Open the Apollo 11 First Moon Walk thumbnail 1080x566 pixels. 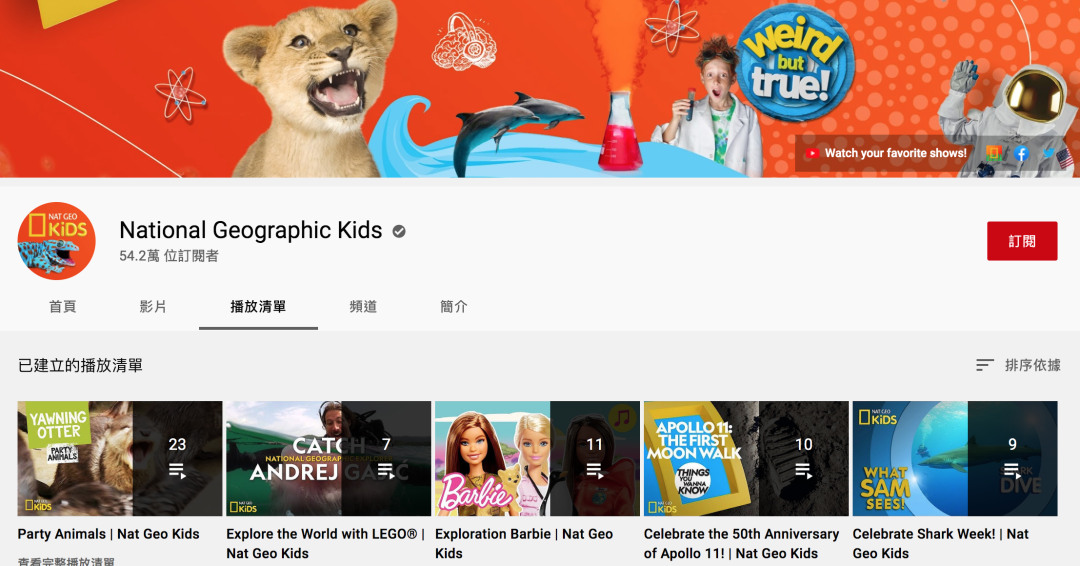coord(746,459)
